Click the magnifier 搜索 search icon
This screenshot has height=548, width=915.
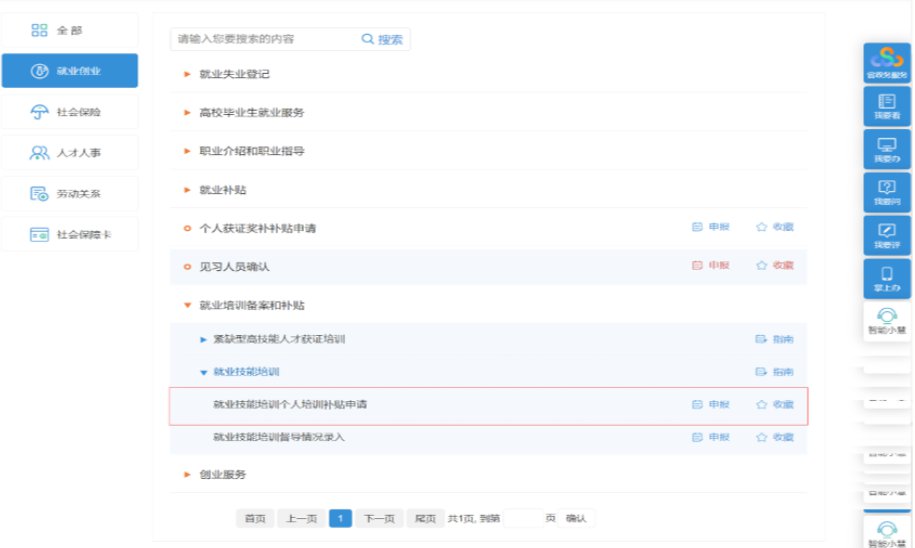(367, 39)
